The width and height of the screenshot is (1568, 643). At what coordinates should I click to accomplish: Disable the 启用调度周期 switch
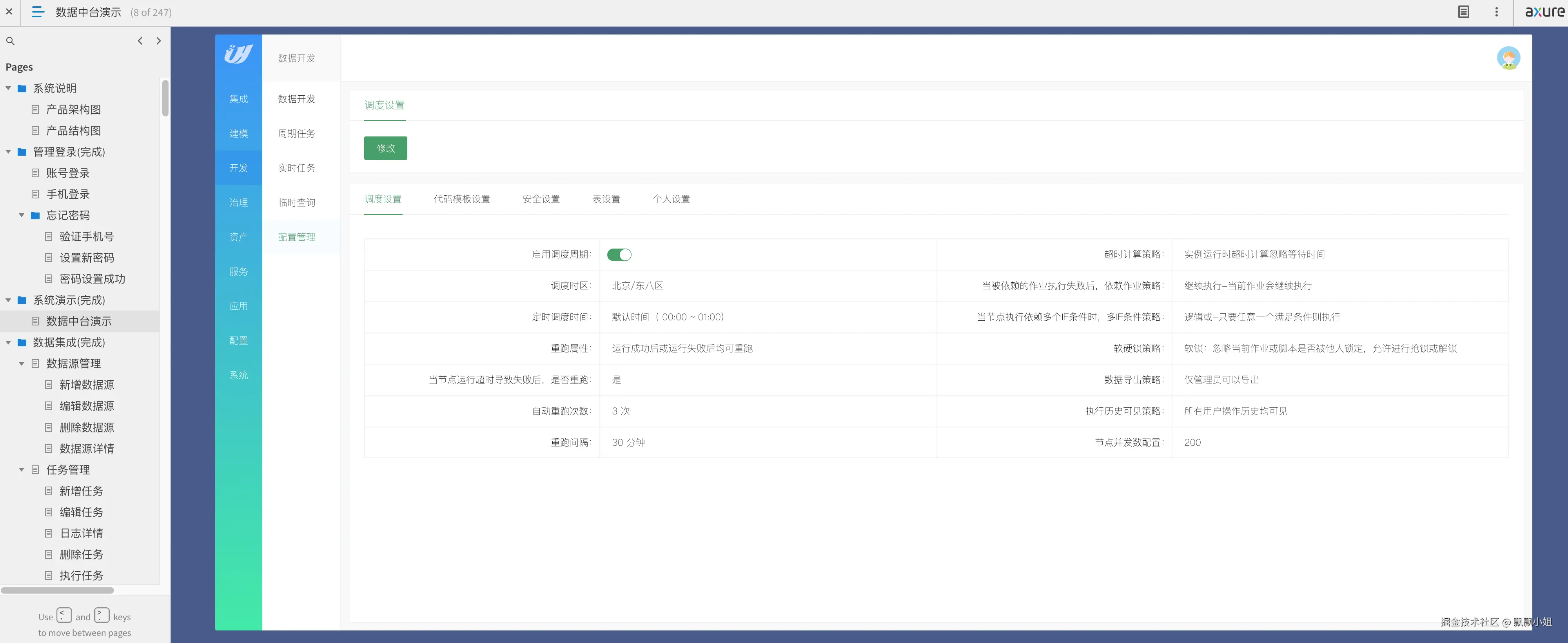(x=620, y=254)
